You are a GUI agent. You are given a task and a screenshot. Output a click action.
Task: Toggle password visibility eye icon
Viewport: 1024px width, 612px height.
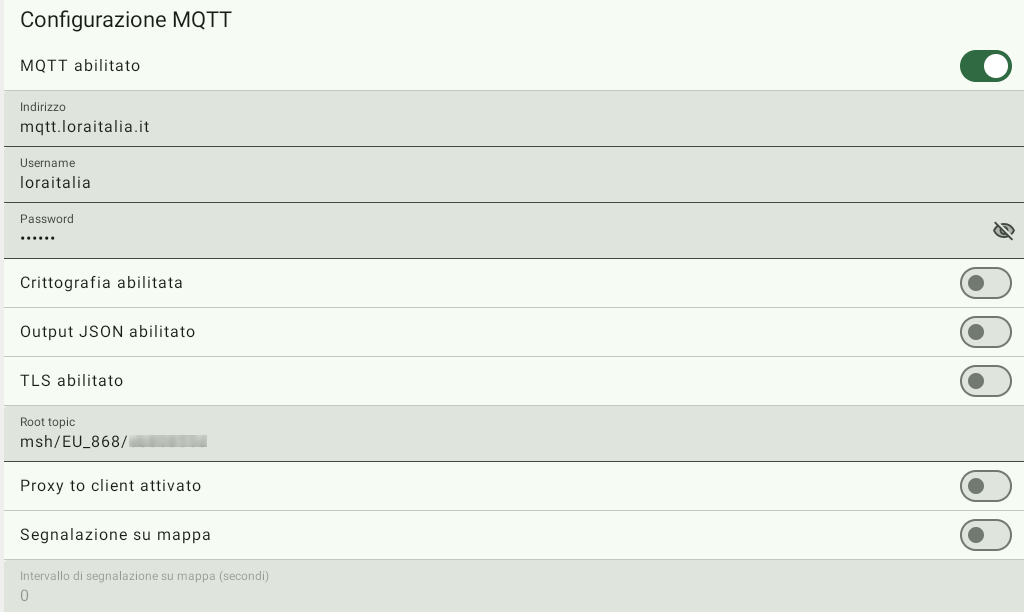(1003, 231)
